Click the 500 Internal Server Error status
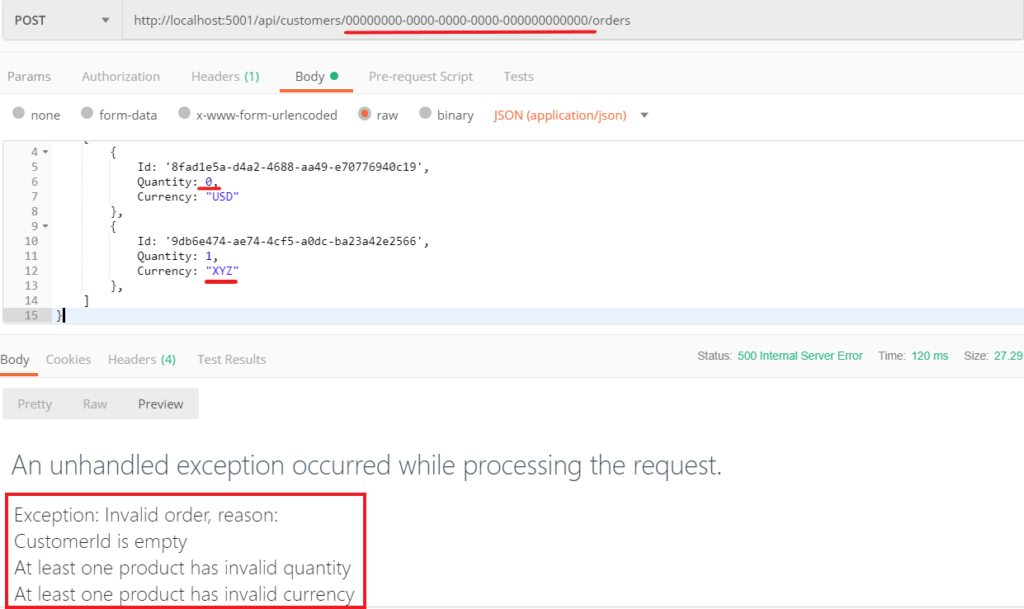The image size is (1024, 609). 799,356
